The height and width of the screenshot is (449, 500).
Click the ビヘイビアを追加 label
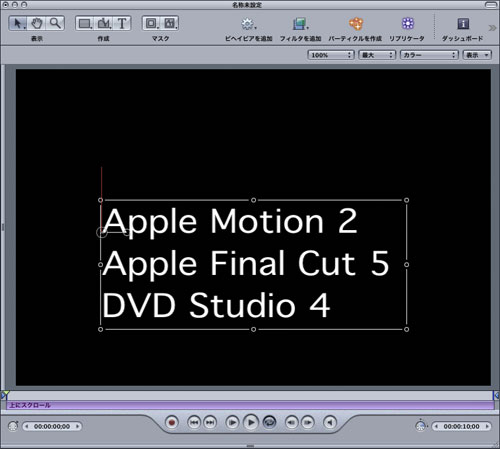(249, 39)
